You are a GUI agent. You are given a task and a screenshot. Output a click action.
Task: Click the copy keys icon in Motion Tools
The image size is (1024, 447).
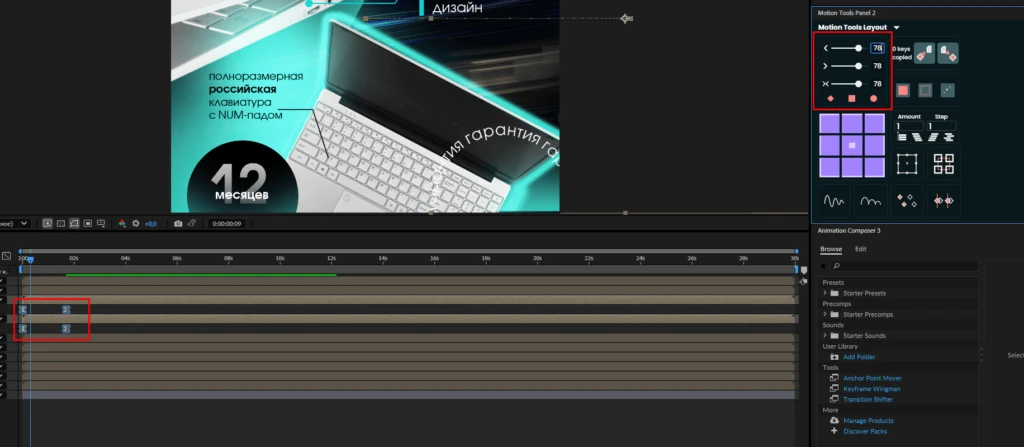click(x=924, y=54)
